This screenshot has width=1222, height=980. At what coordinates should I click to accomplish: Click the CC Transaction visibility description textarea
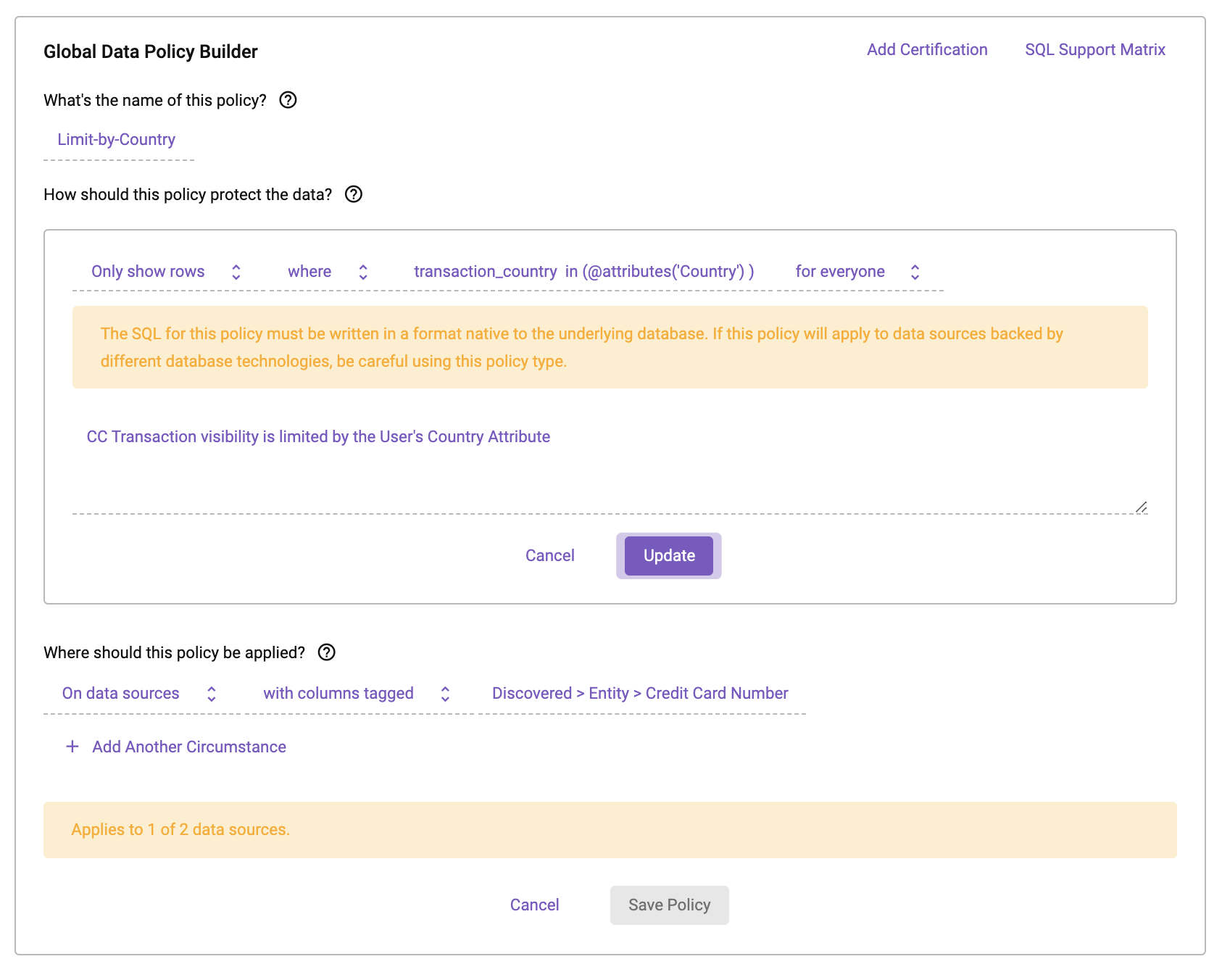tap(610, 464)
